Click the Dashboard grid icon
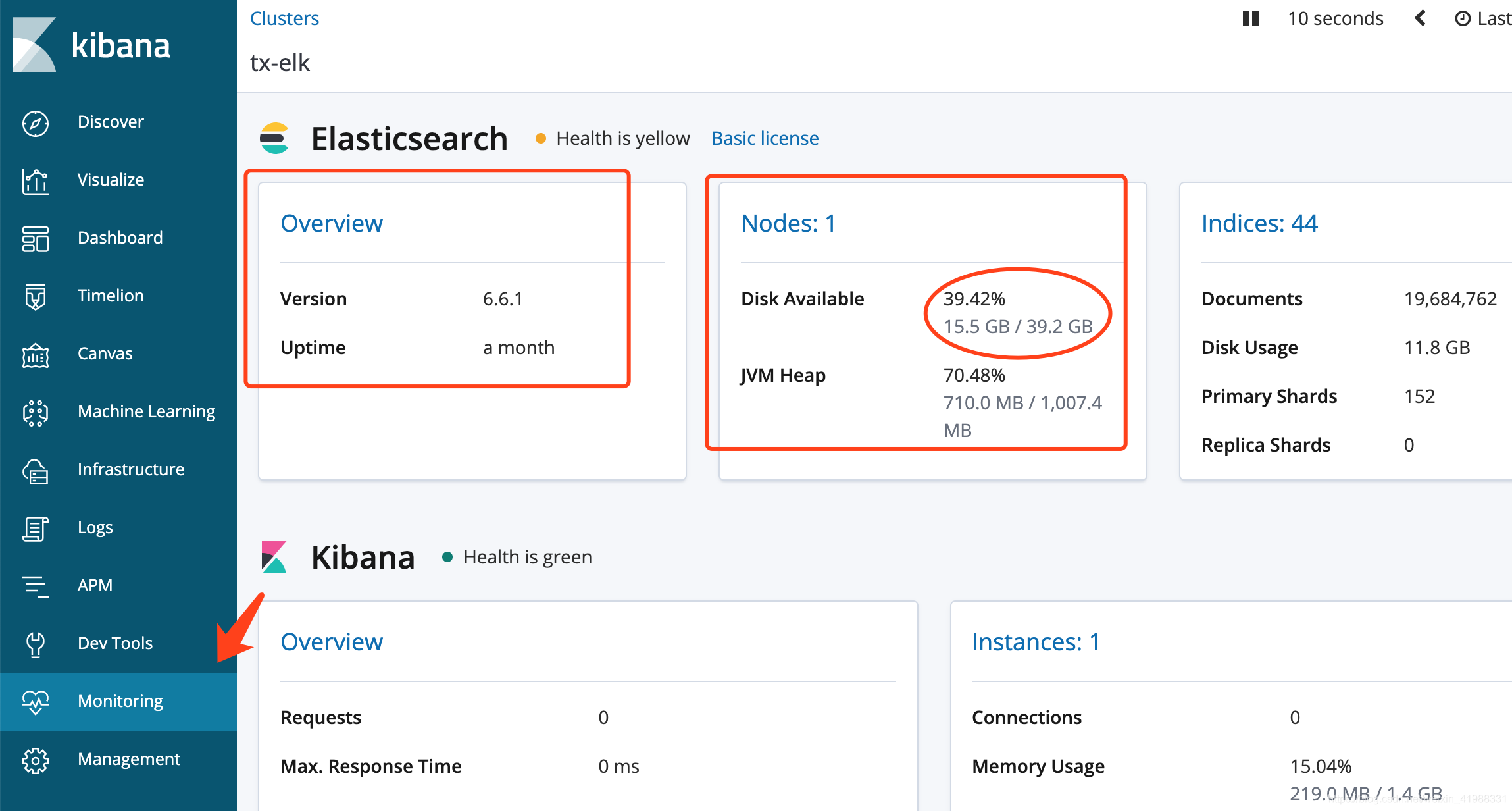Viewport: 1512px width, 811px height. 36,239
